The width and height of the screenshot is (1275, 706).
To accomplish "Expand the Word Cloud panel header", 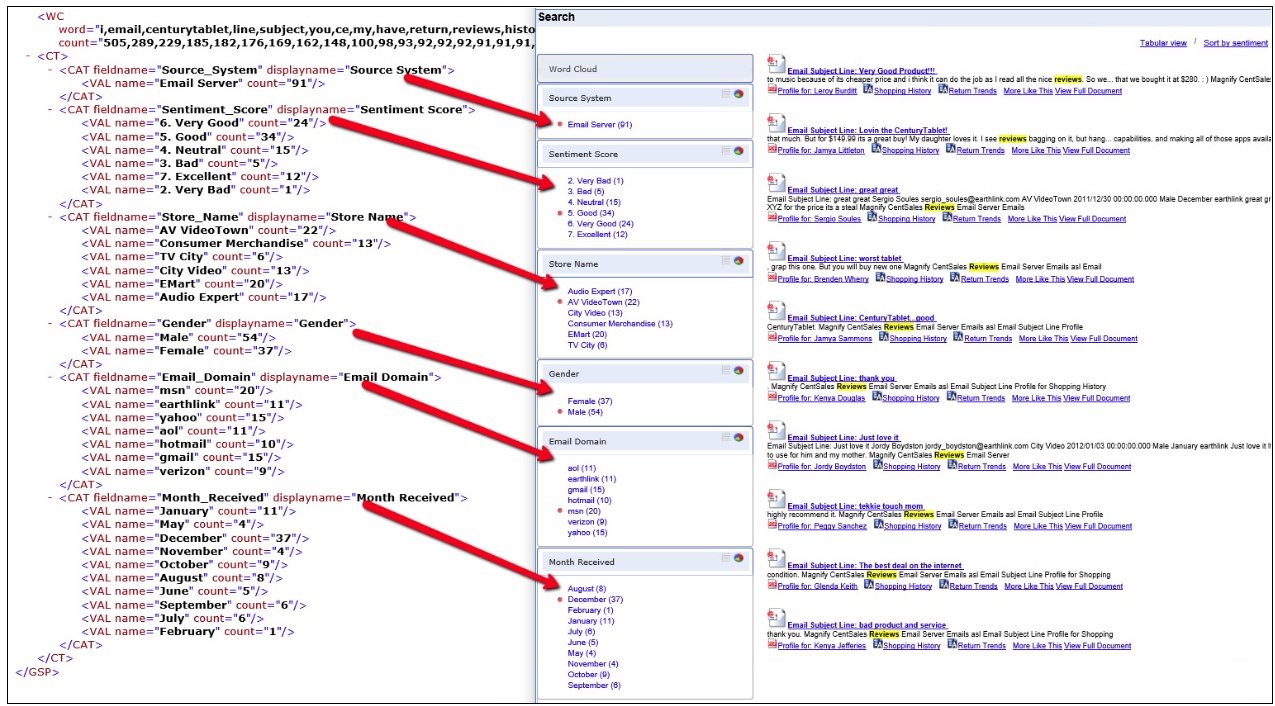I will coord(645,69).
